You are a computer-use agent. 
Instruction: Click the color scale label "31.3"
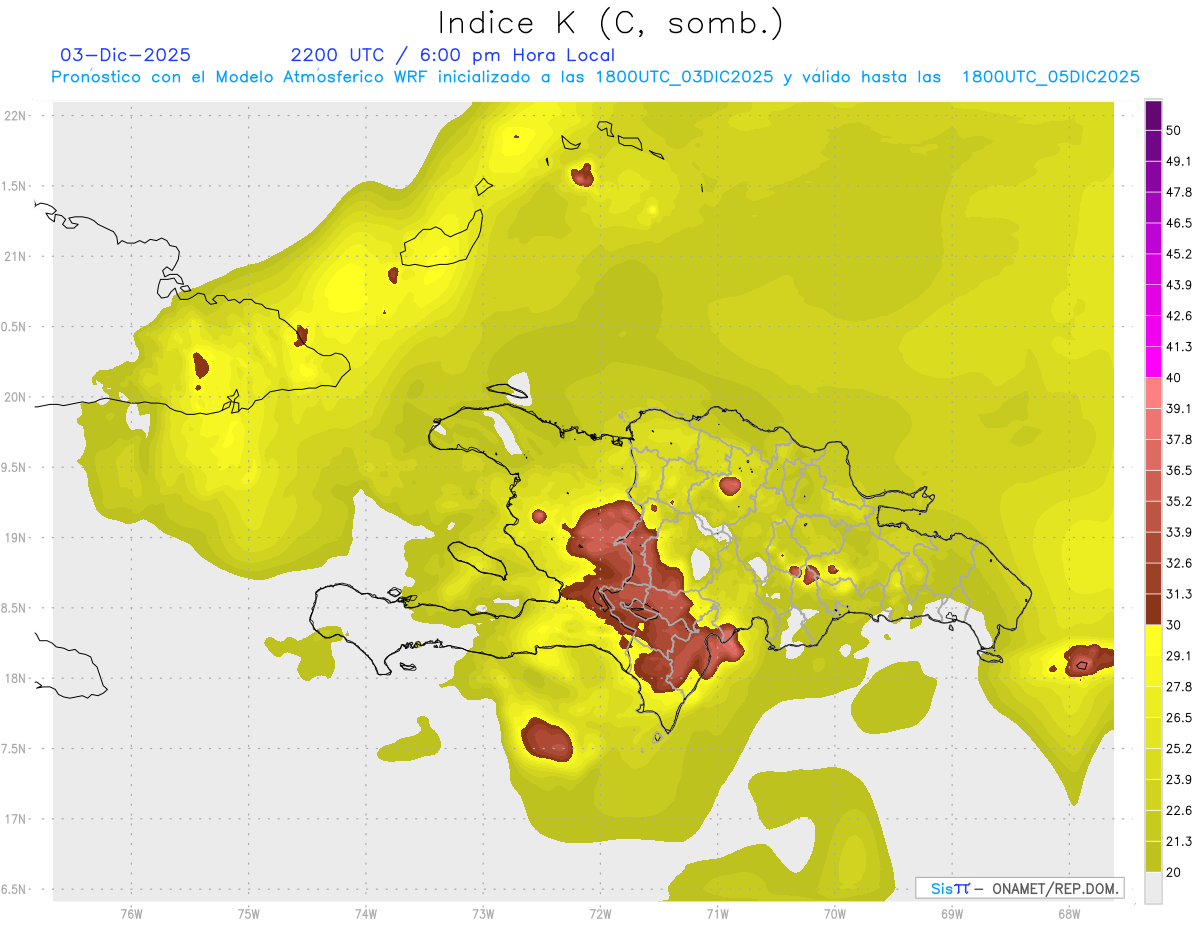tap(1179, 594)
